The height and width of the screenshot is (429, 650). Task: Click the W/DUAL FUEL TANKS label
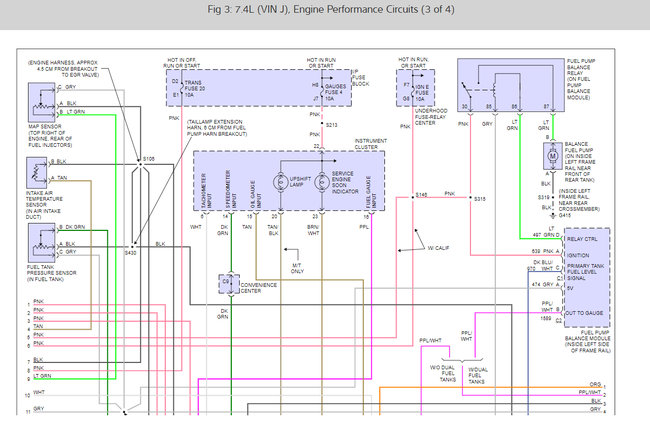pos(478,376)
